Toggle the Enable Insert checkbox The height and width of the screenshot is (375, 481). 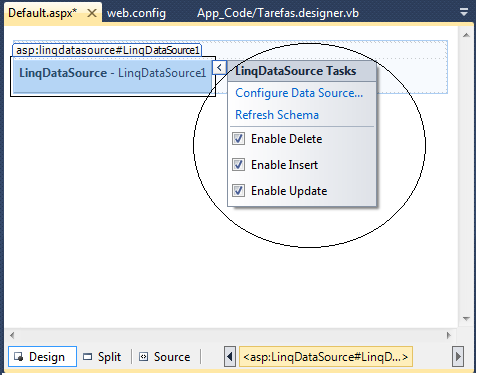coord(238,165)
